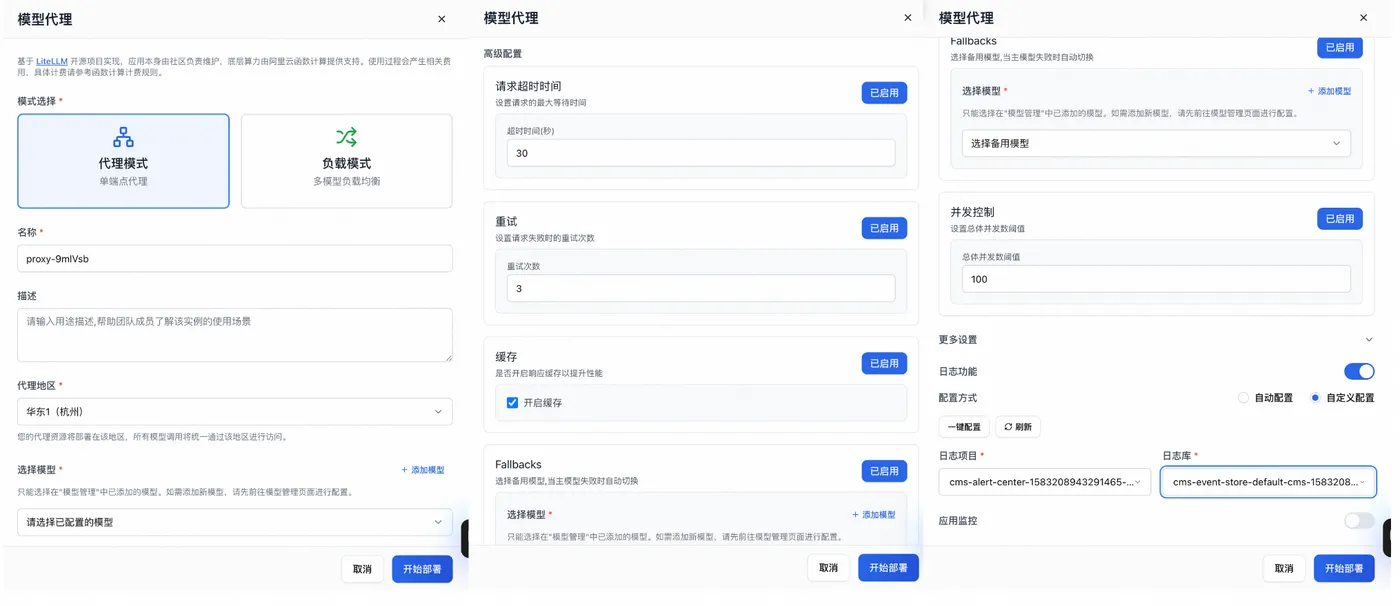
Task: Close the left panel showing 模式选择
Action: click(442, 19)
